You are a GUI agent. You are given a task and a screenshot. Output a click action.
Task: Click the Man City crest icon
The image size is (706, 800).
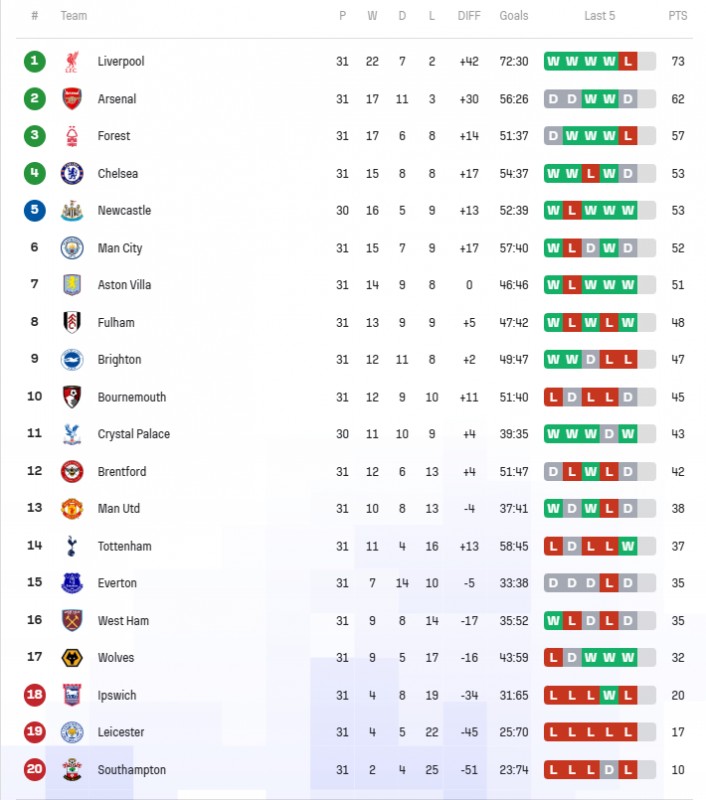pyautogui.click(x=72, y=248)
